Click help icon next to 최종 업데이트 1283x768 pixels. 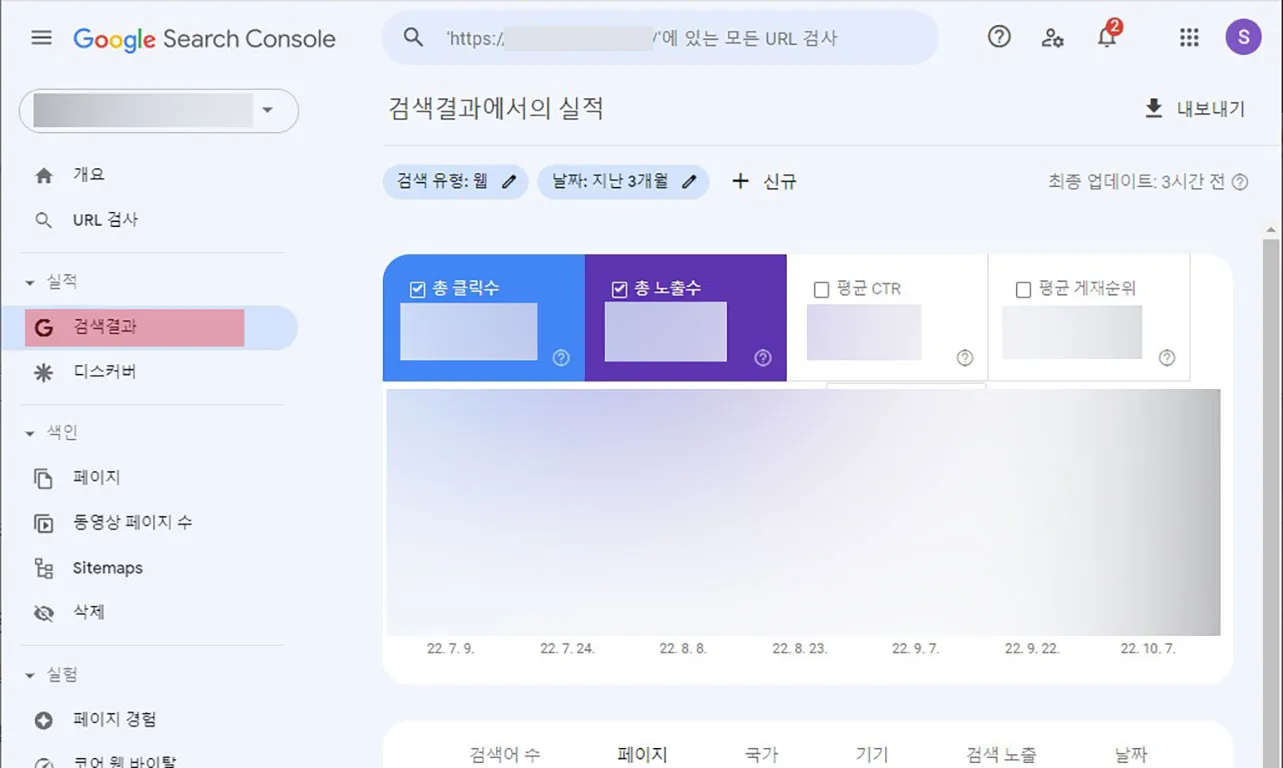click(x=1240, y=182)
